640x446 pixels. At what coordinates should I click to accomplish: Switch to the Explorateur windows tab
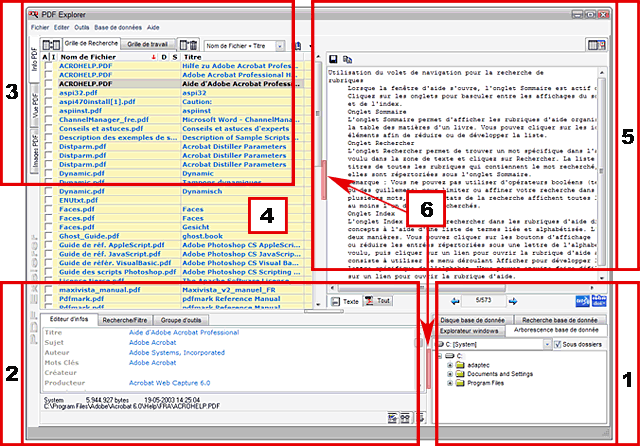(x=469, y=331)
